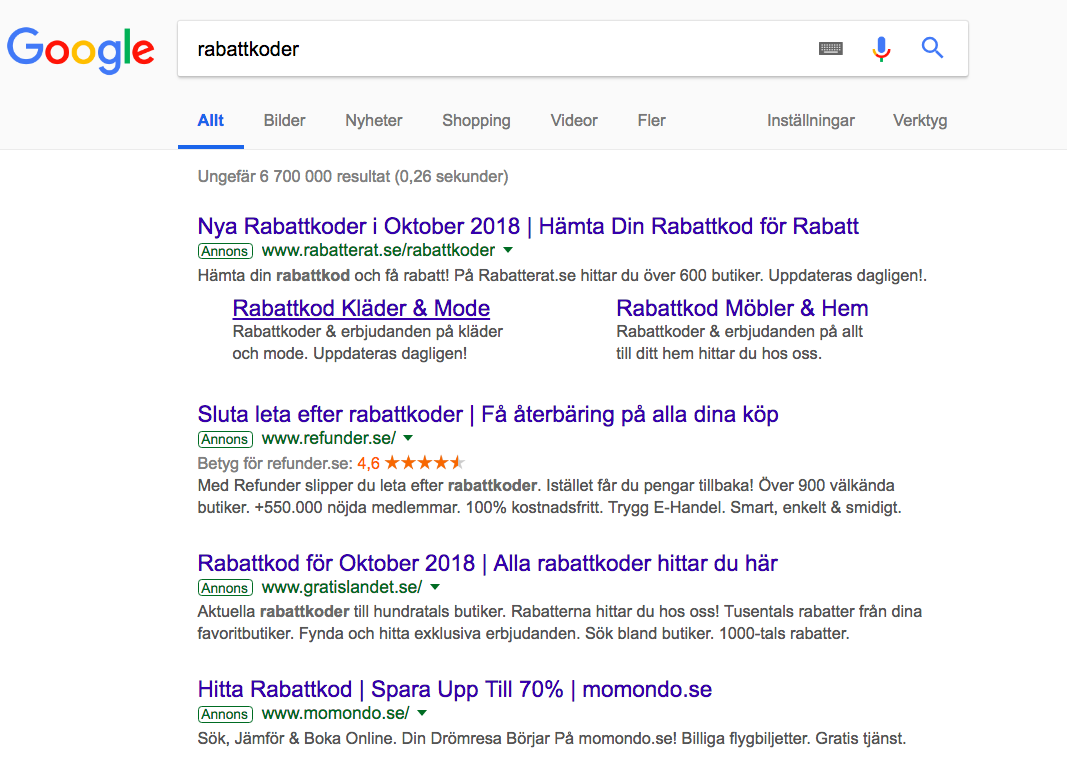Viewport: 1067px width, 759px height.
Task: Open the Fler menu
Action: tap(651, 120)
